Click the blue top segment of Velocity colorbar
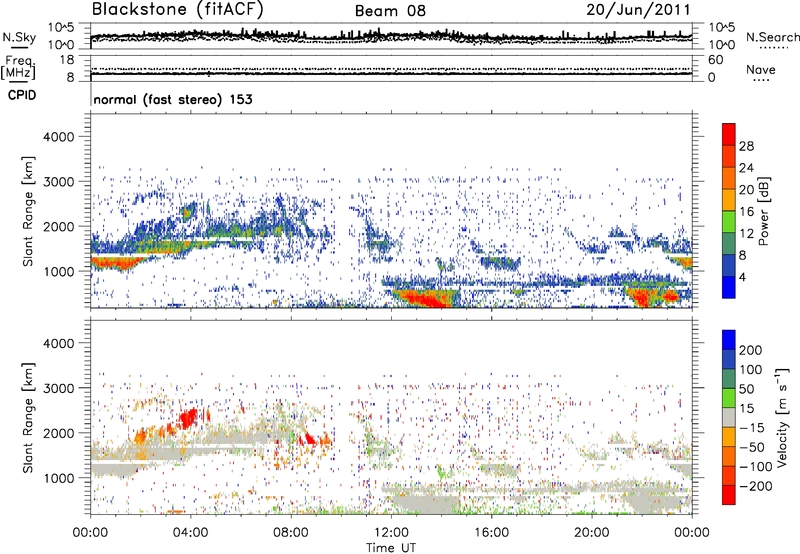The height and width of the screenshot is (554, 800). tap(729, 340)
